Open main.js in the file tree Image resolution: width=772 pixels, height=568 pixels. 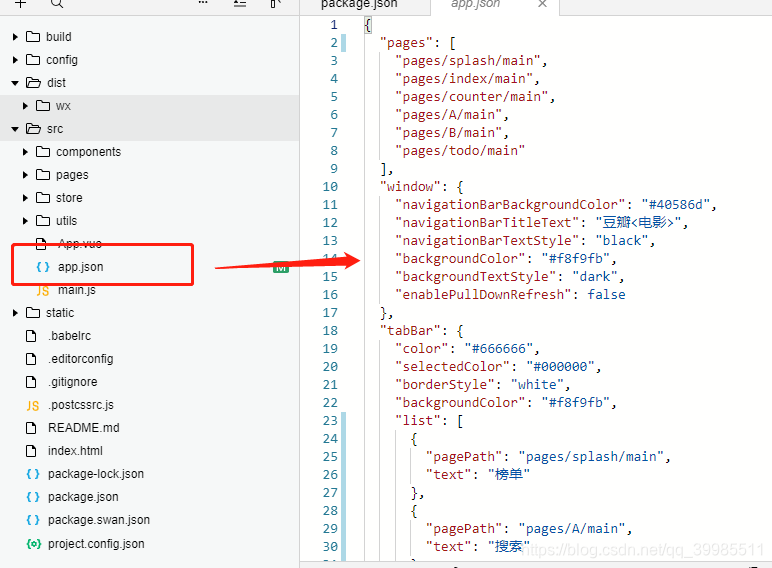click(x=77, y=290)
